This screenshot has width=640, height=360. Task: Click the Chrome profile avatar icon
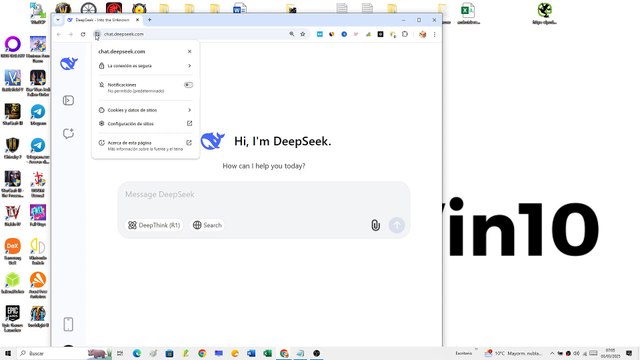(x=422, y=34)
